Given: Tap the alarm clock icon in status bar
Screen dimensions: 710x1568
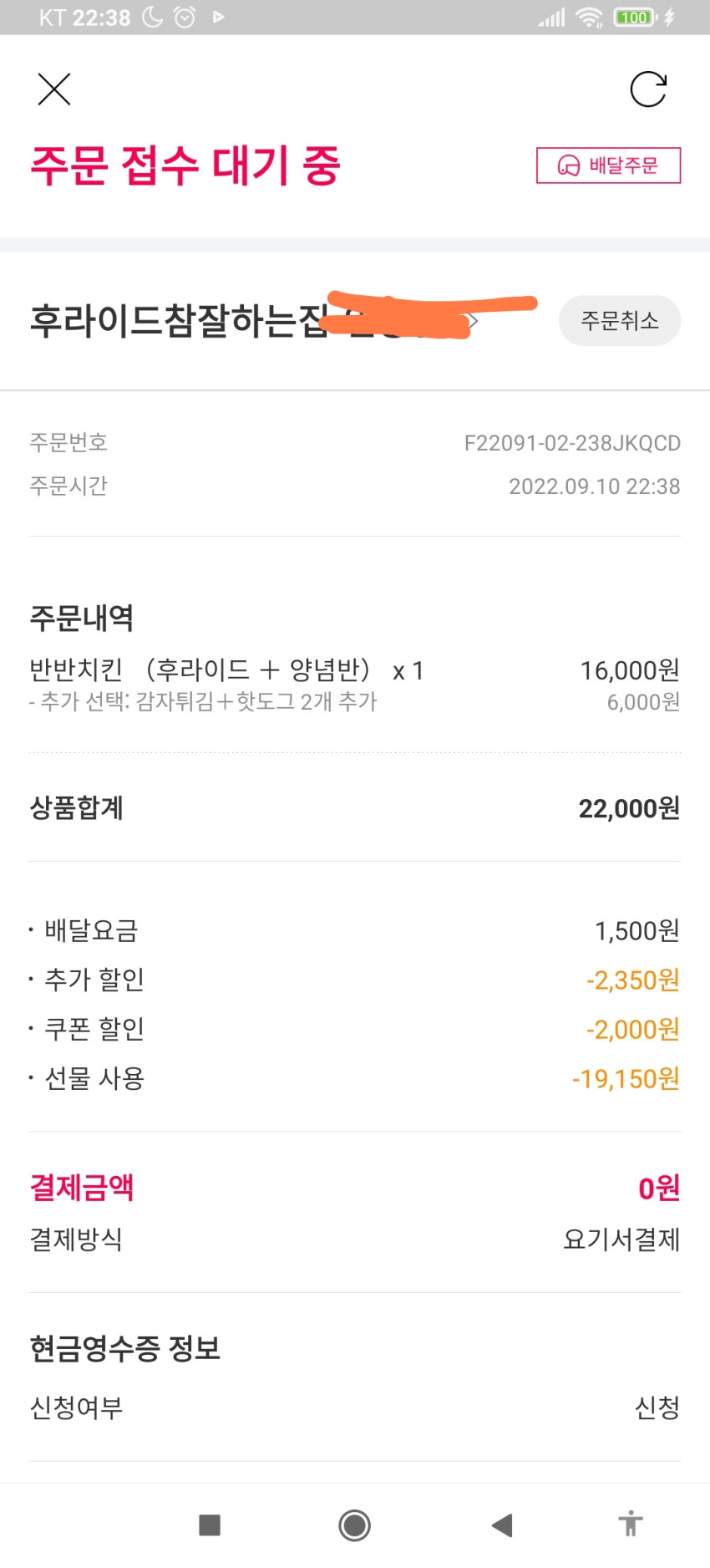Looking at the screenshot, I should 185,17.
